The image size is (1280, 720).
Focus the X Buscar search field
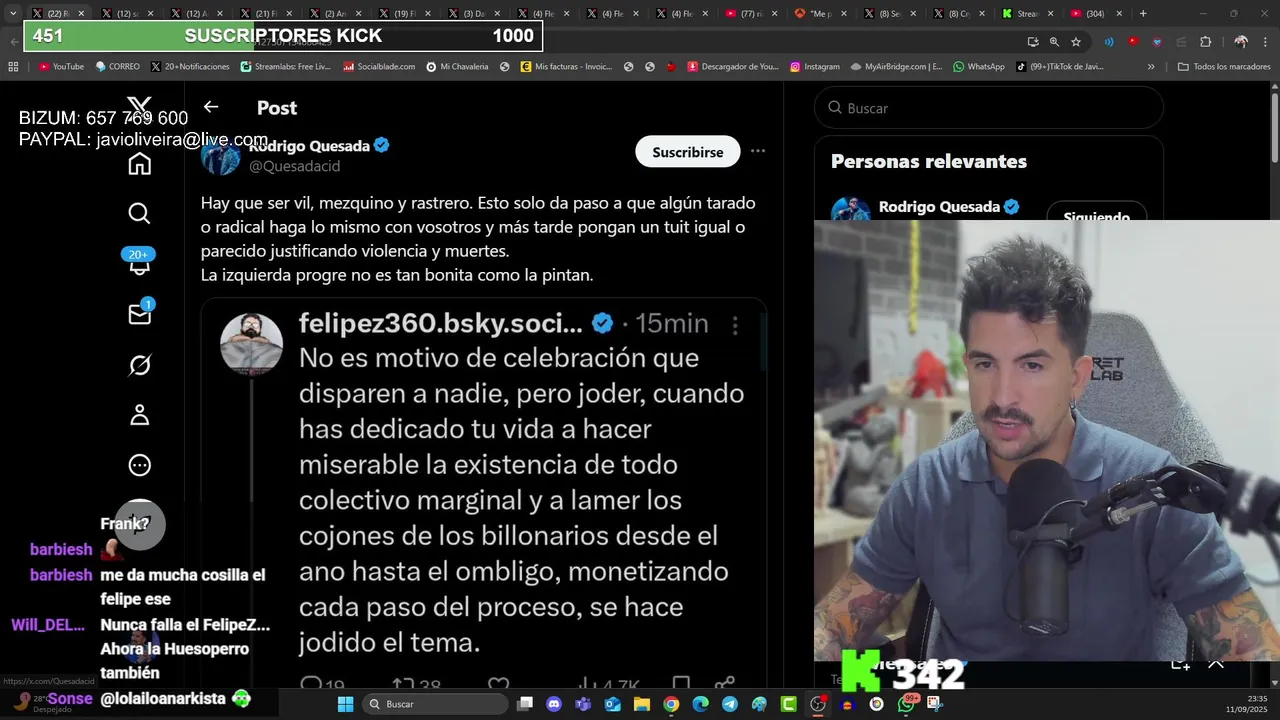(989, 108)
